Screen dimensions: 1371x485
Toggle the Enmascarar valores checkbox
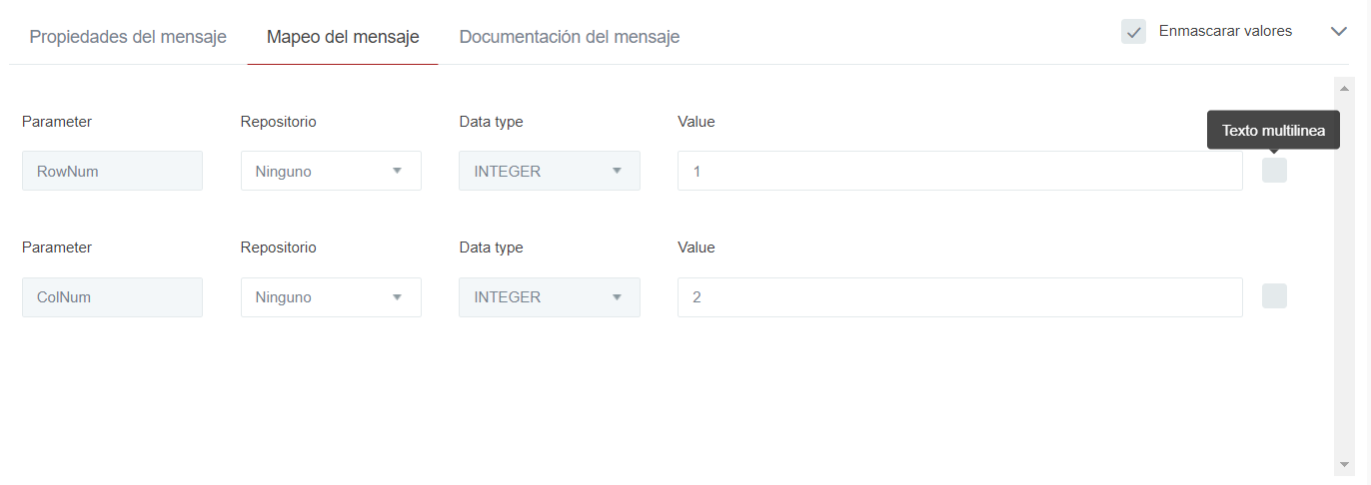pos(1133,32)
